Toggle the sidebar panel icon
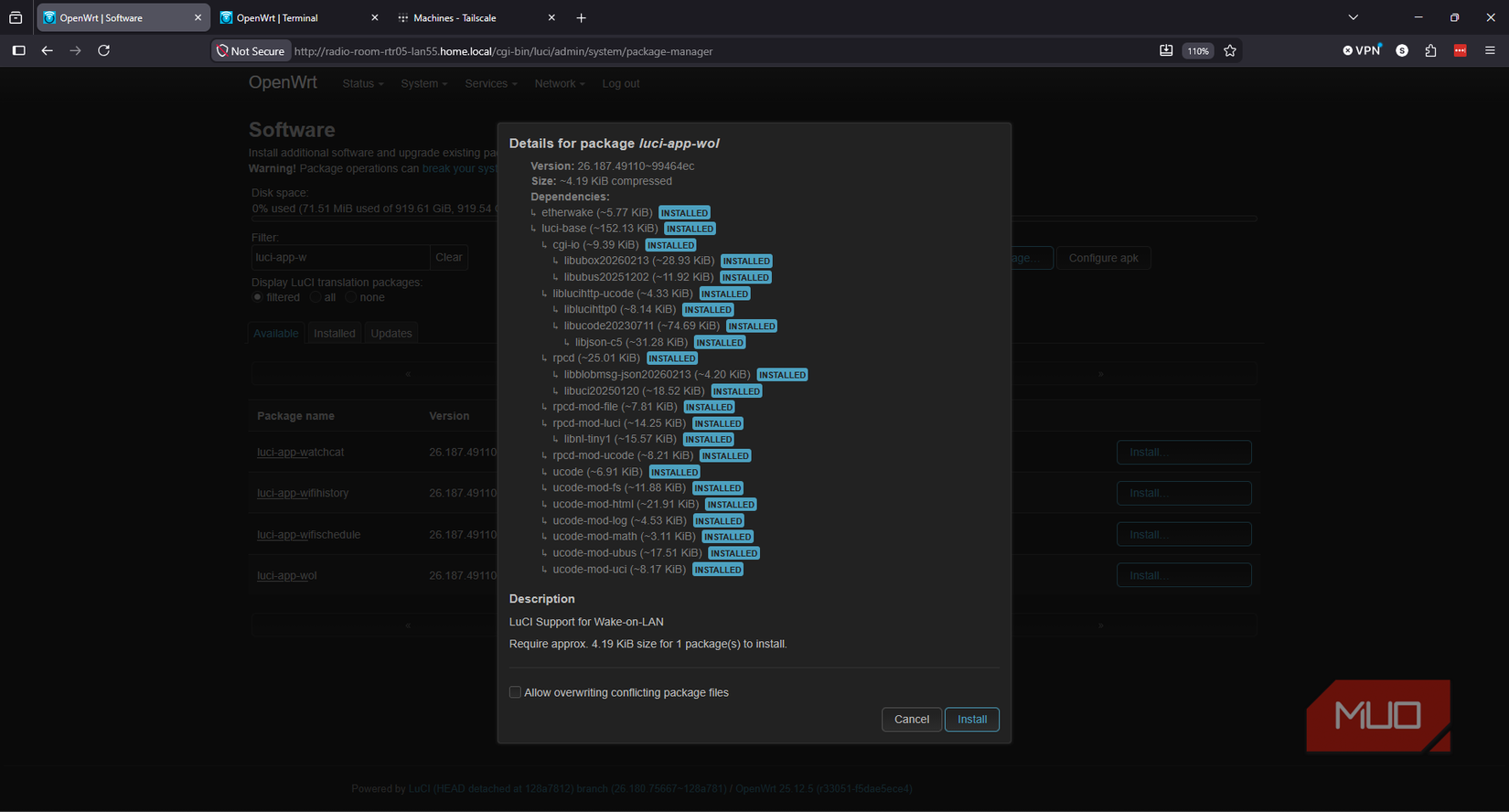Image resolution: width=1509 pixels, height=812 pixels. [18, 50]
